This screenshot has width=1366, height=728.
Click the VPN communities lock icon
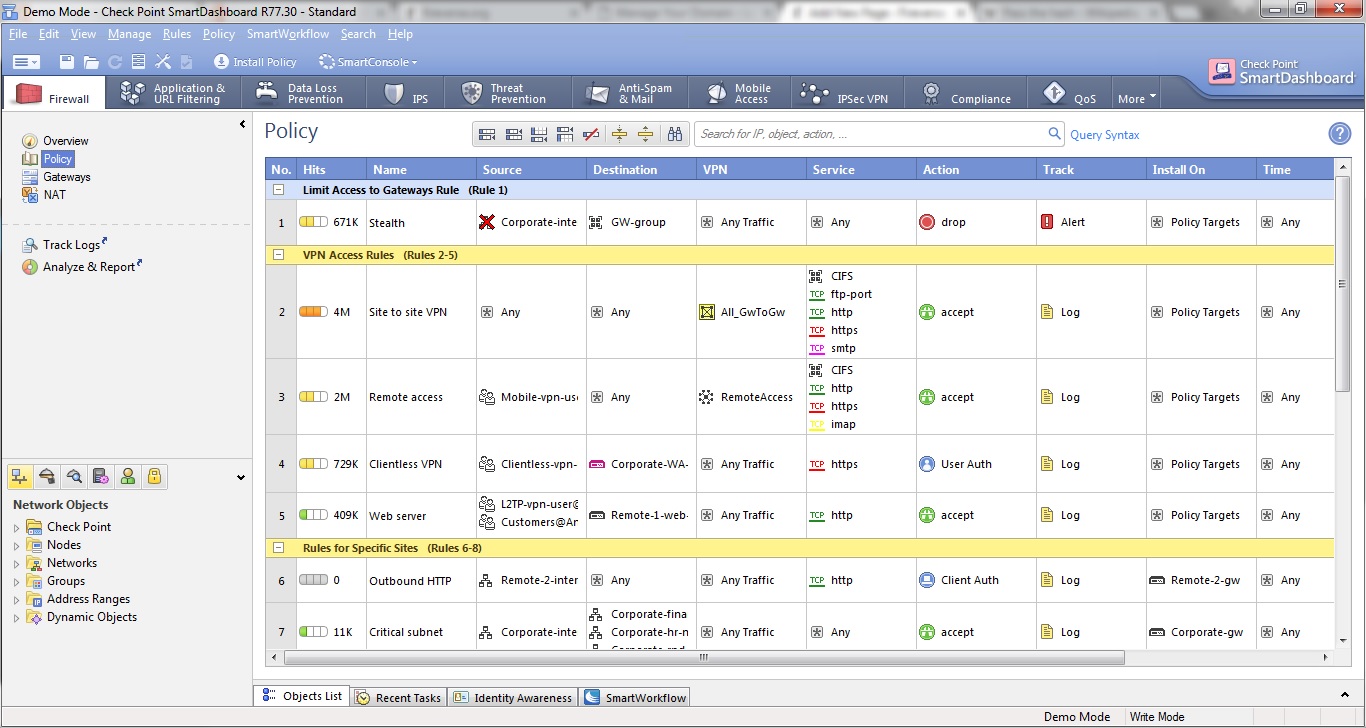153,477
